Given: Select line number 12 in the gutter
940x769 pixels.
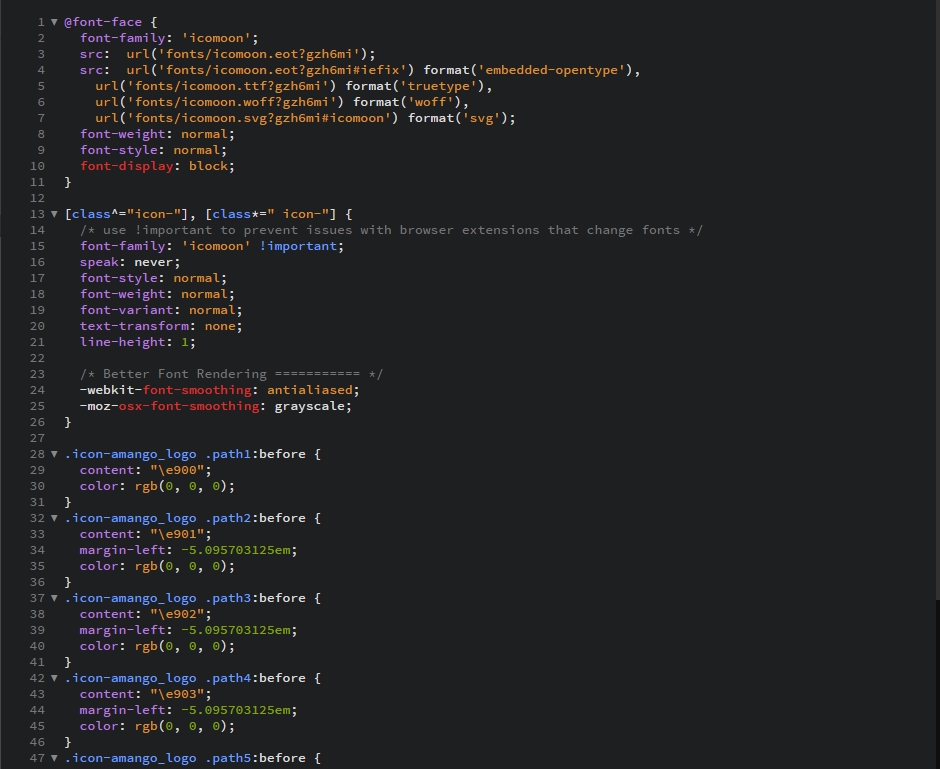Looking at the screenshot, I should pyautogui.click(x=37, y=198).
